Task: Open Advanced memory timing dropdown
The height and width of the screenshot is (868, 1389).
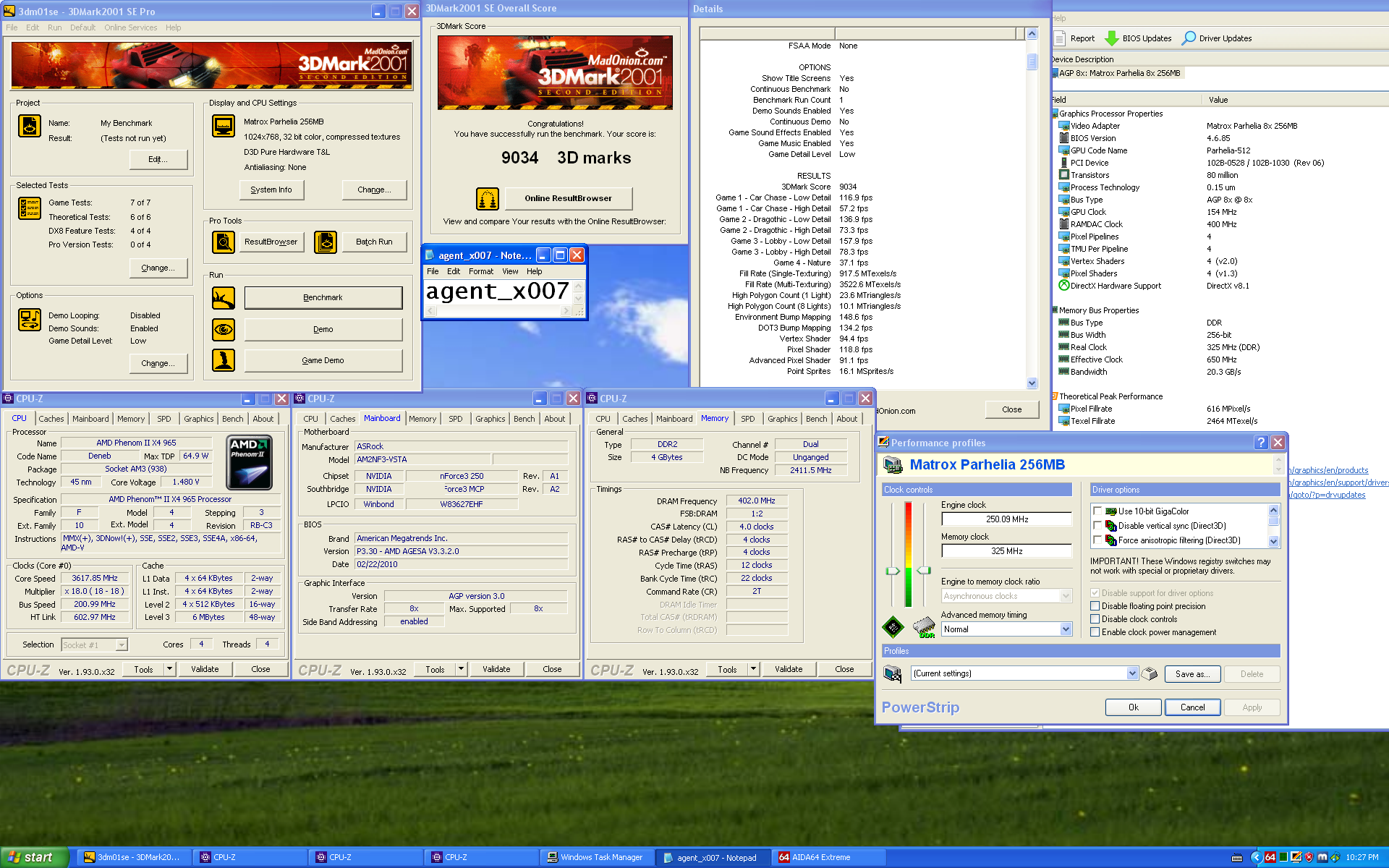Action: tap(1066, 629)
